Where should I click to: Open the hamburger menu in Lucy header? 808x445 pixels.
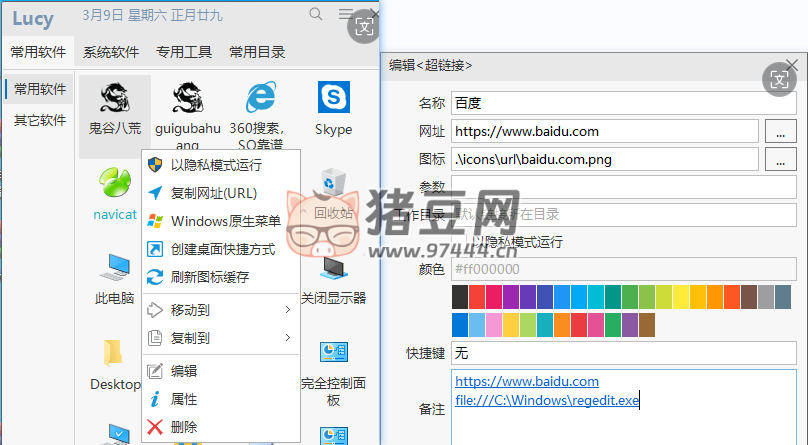tap(345, 14)
